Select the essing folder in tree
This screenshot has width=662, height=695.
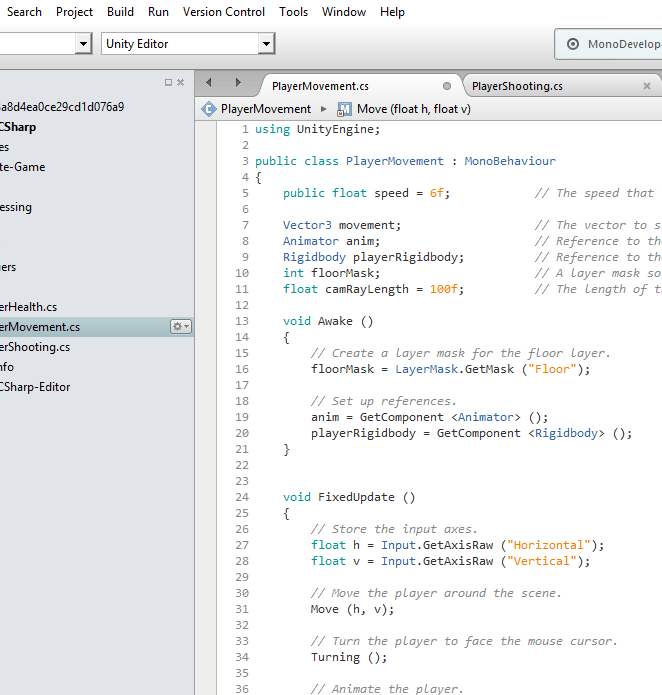pos(16,207)
